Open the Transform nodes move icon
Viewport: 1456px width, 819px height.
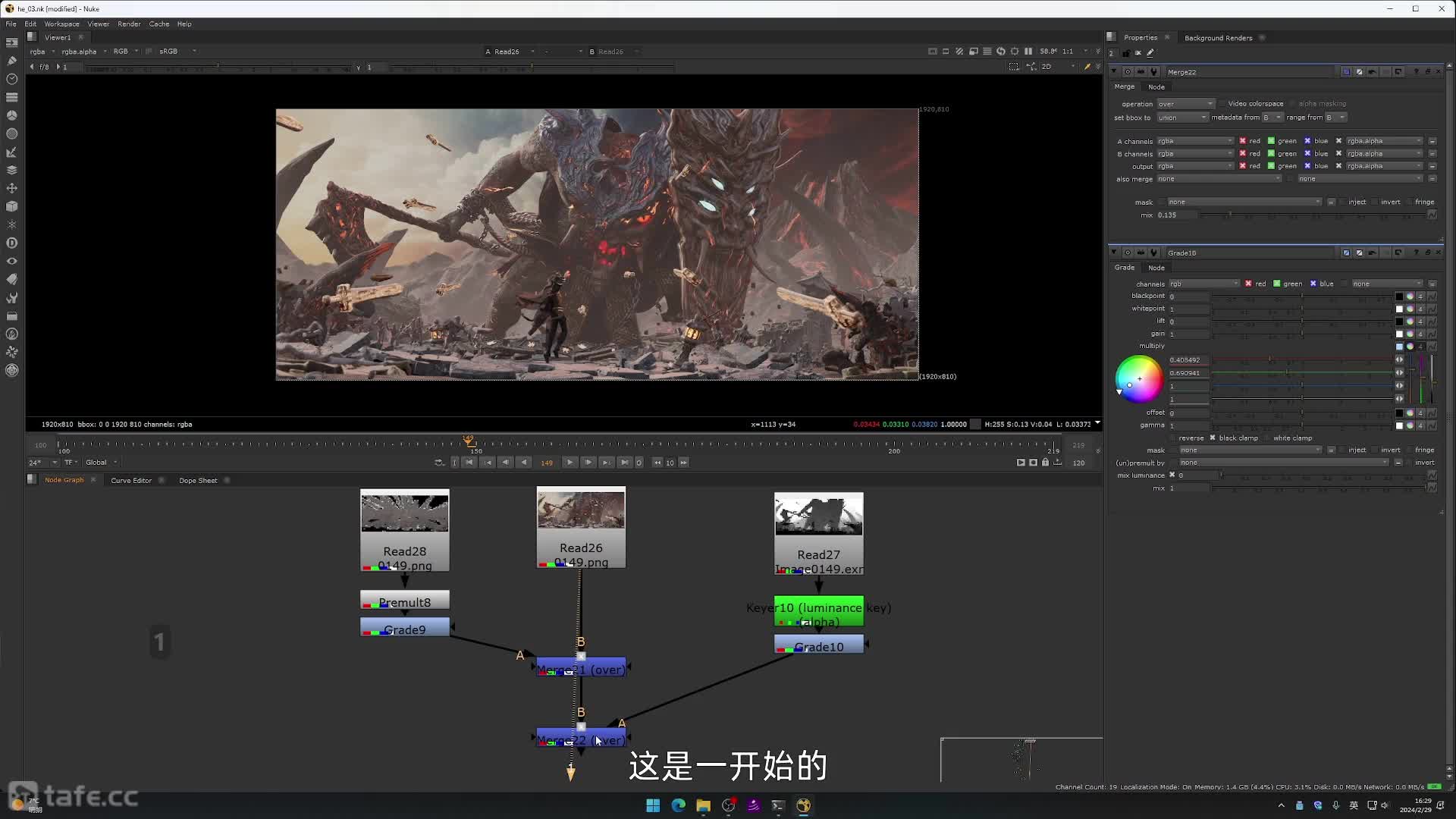point(11,188)
